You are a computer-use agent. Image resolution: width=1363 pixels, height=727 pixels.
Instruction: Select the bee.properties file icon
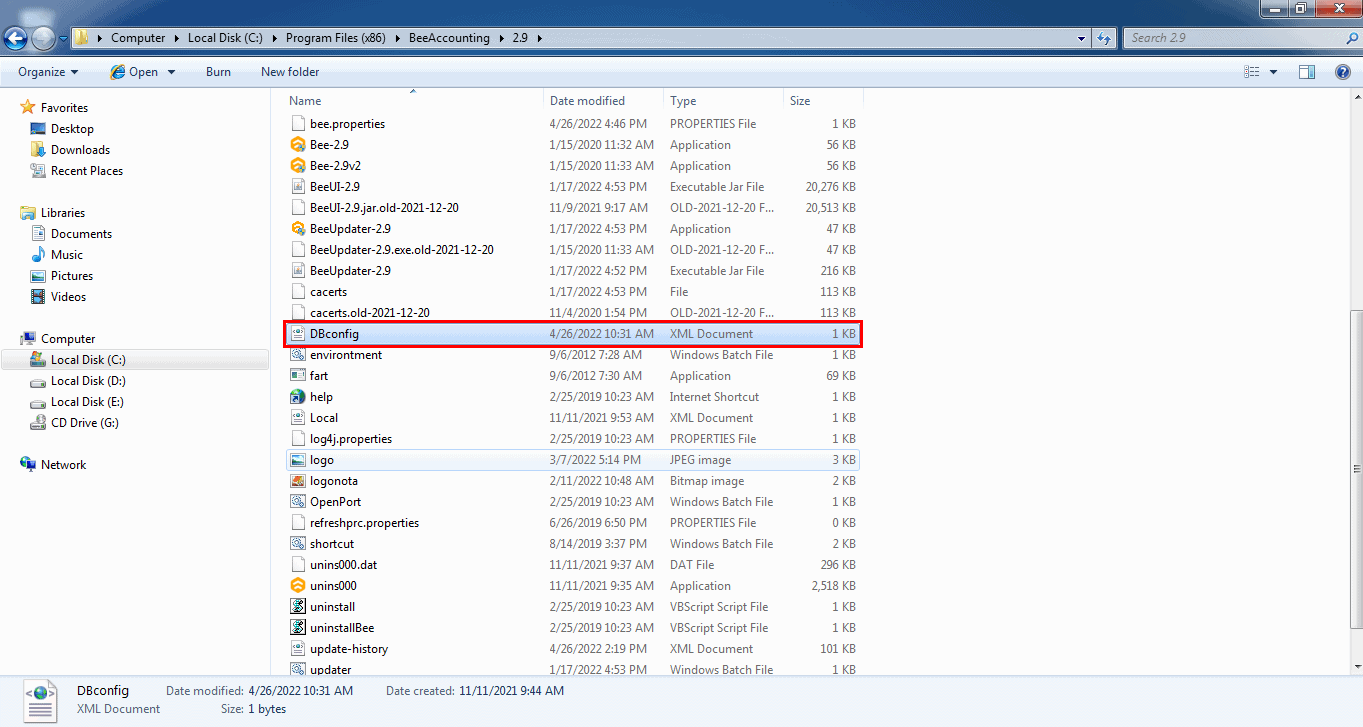[x=297, y=124]
